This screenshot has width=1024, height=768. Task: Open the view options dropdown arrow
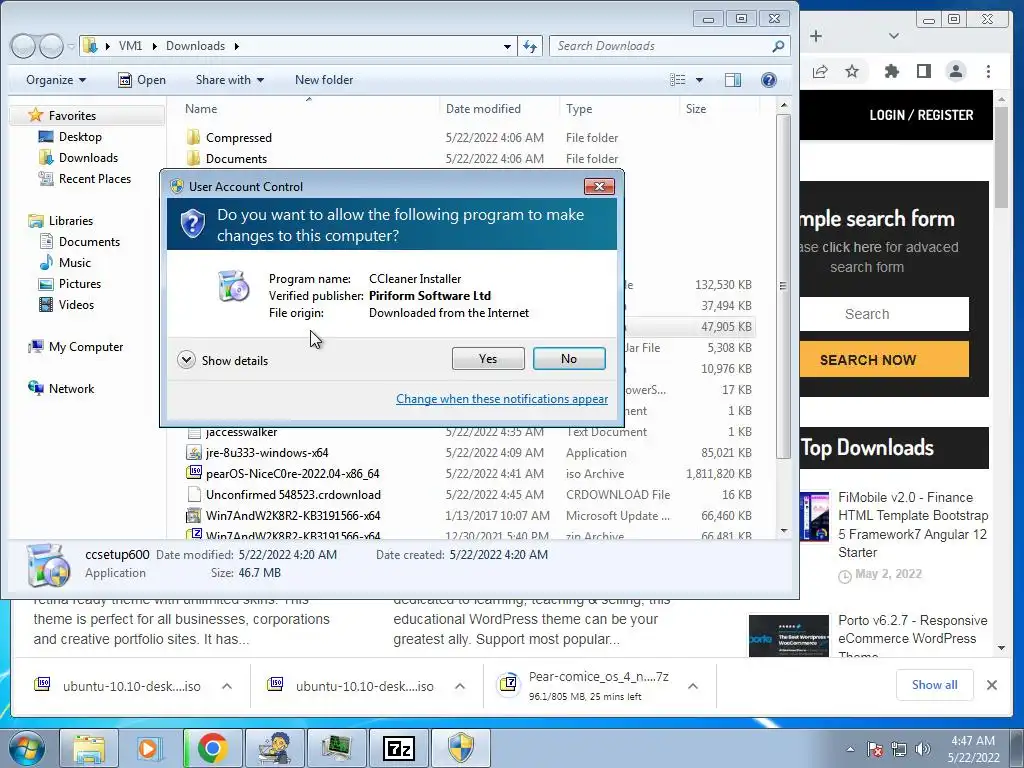click(699, 80)
